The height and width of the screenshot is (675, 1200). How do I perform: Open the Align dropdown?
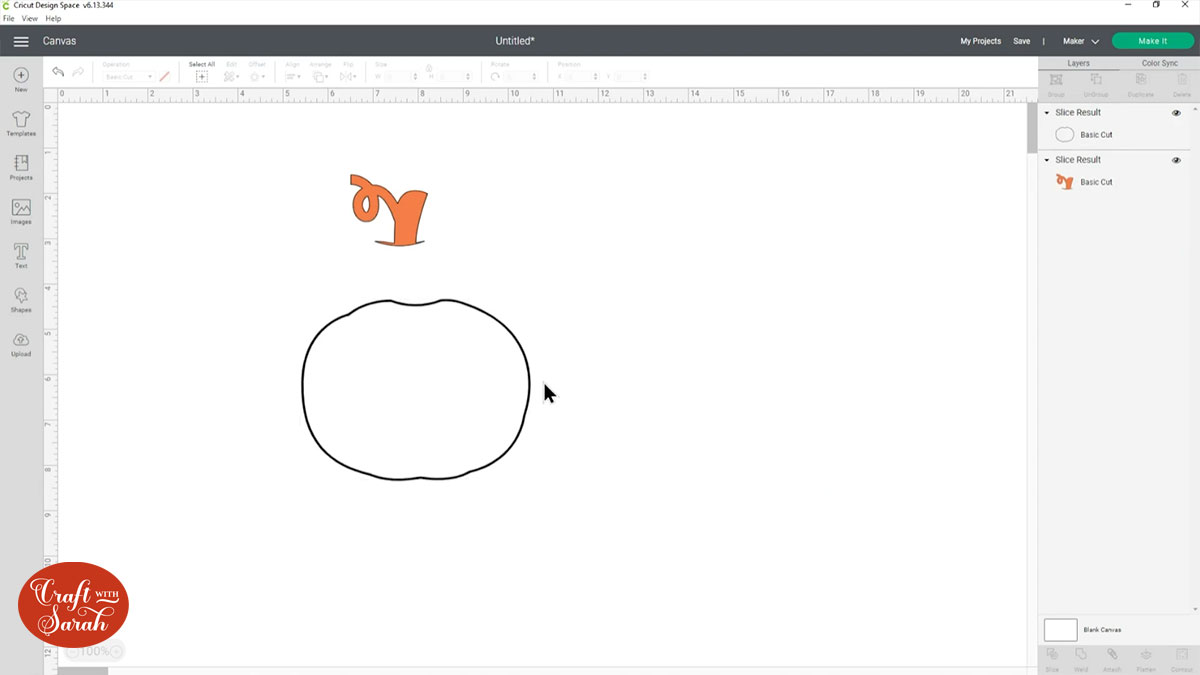pos(293,77)
